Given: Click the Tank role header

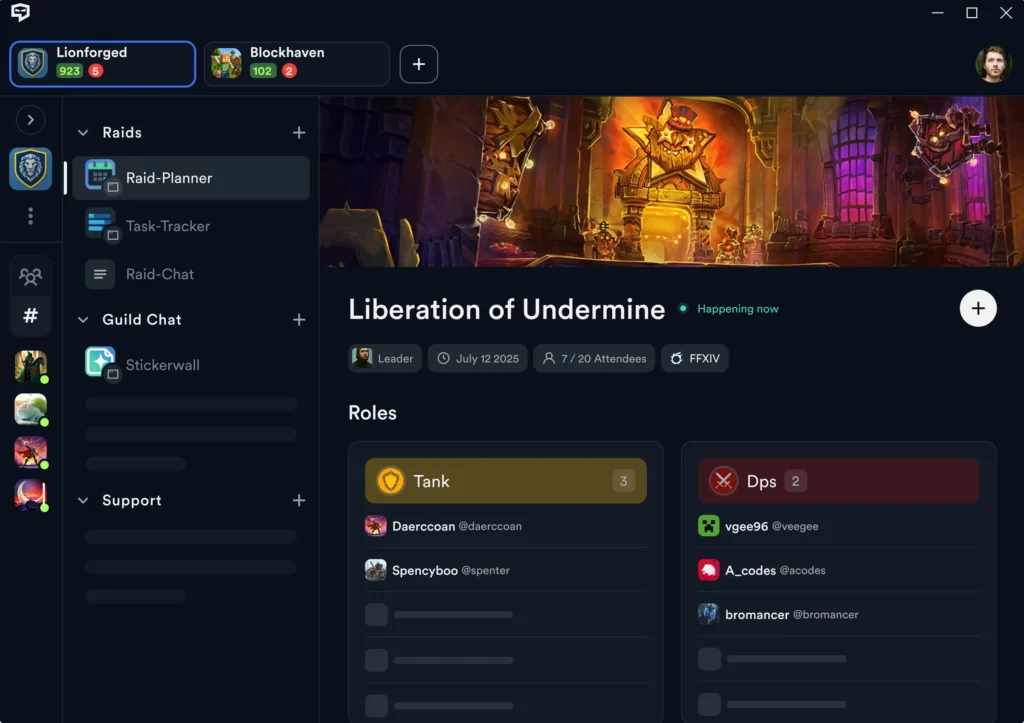Looking at the screenshot, I should (x=505, y=481).
